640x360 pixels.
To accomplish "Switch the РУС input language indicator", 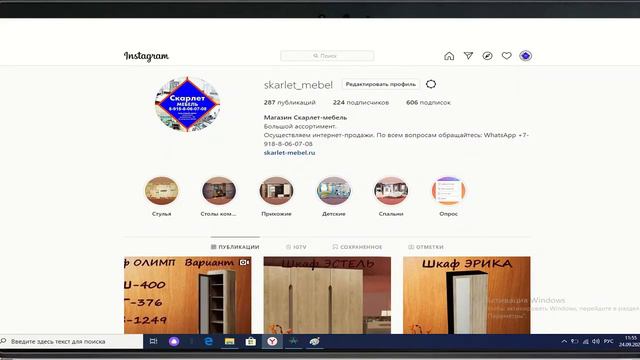I will click(609, 341).
